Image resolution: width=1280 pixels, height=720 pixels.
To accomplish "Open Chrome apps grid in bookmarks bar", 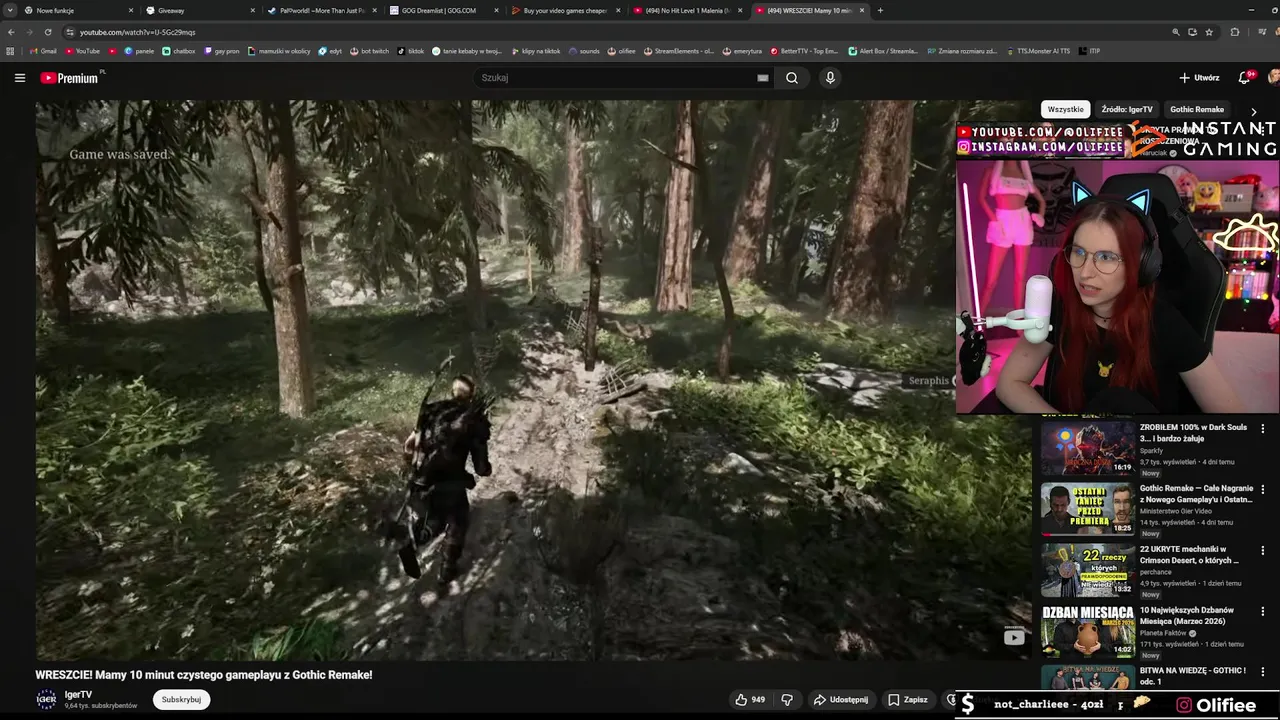I will pyautogui.click(x=11, y=51).
